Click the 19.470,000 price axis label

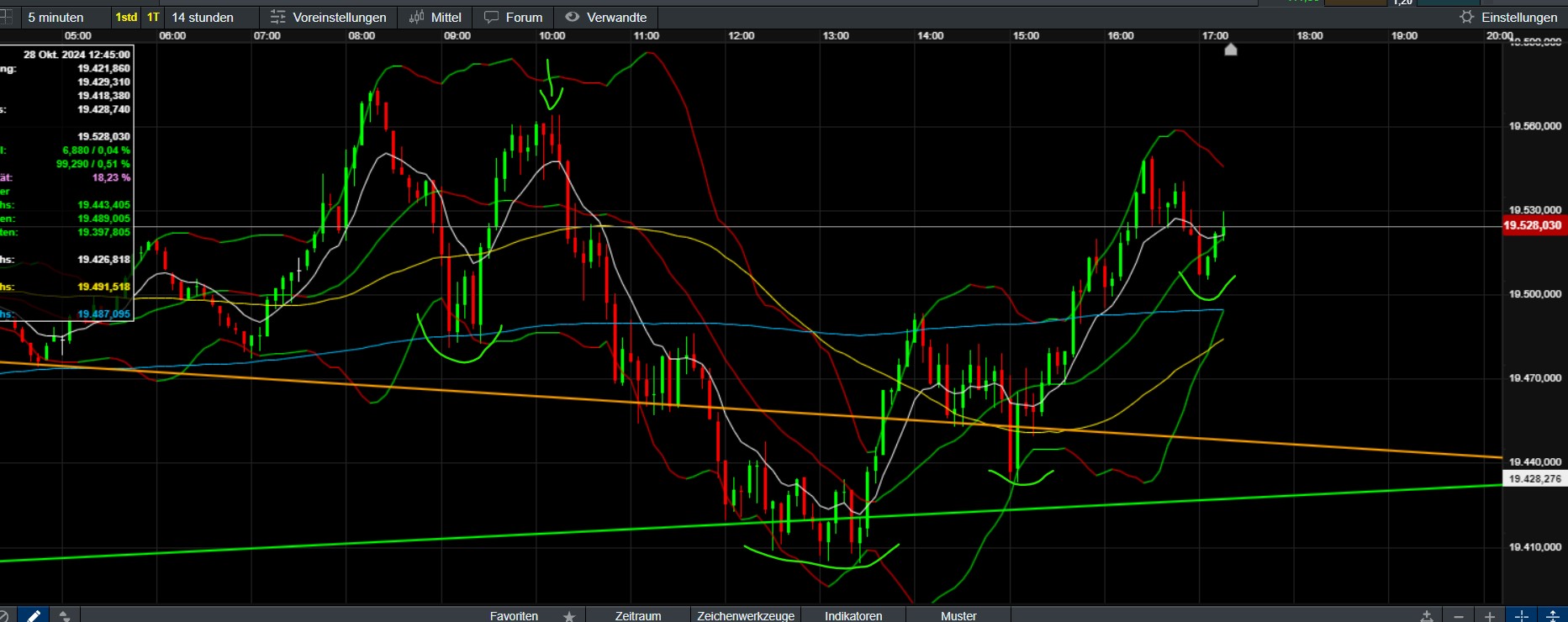coord(1535,378)
